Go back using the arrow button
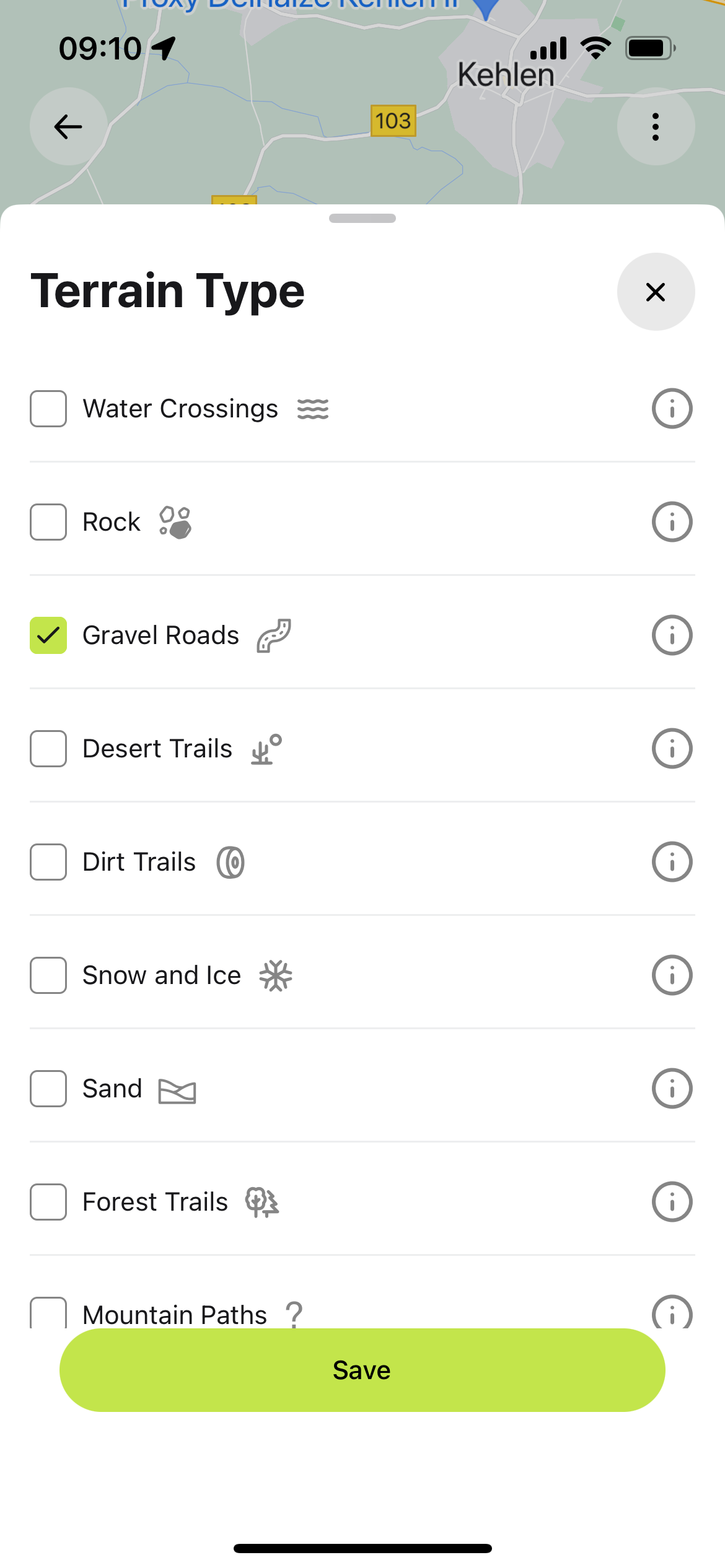The image size is (725, 1568). tap(68, 127)
